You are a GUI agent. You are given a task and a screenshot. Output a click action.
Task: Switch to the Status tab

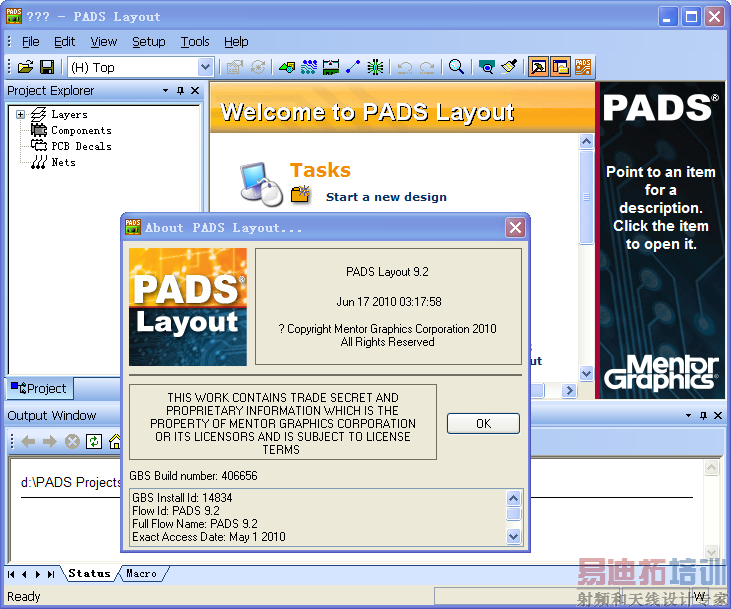click(x=89, y=574)
